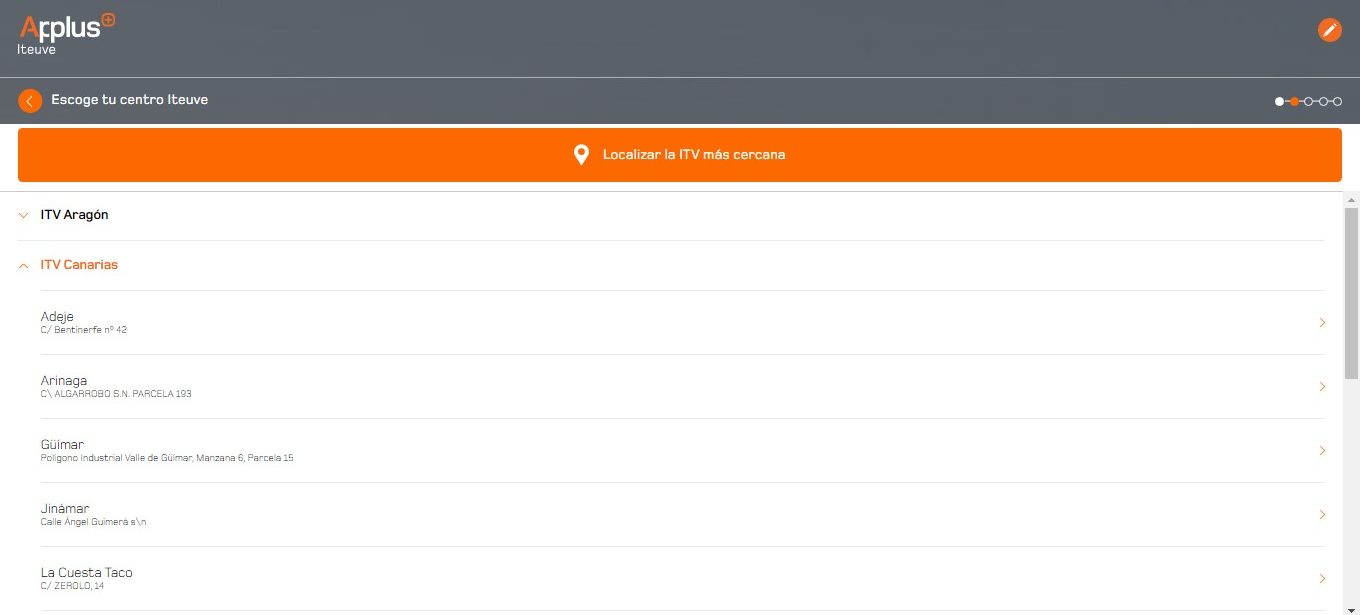Click Localizar la ITV más cercana button
The image size is (1360, 615).
click(680, 155)
